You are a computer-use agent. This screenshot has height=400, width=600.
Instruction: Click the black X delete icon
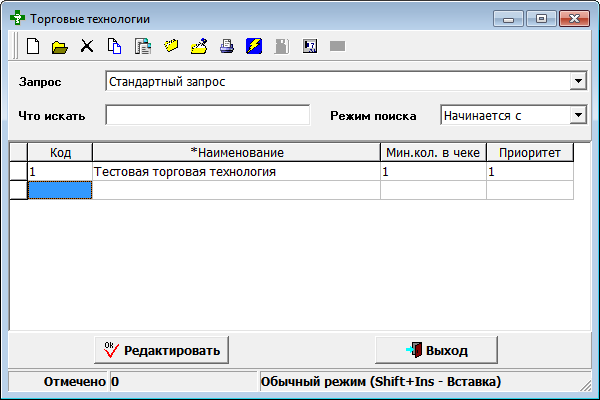pos(87,46)
